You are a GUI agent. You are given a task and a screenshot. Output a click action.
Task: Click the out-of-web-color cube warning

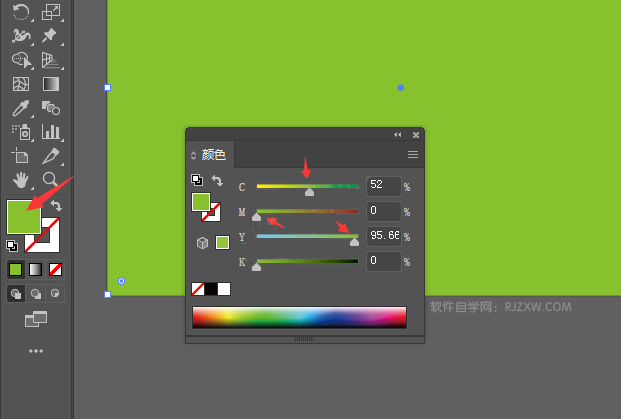coord(202,242)
